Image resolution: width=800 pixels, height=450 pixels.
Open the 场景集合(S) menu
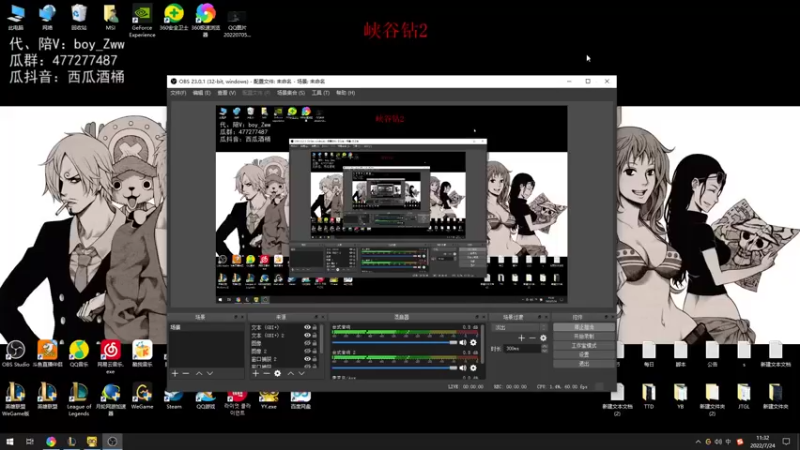(x=290, y=93)
